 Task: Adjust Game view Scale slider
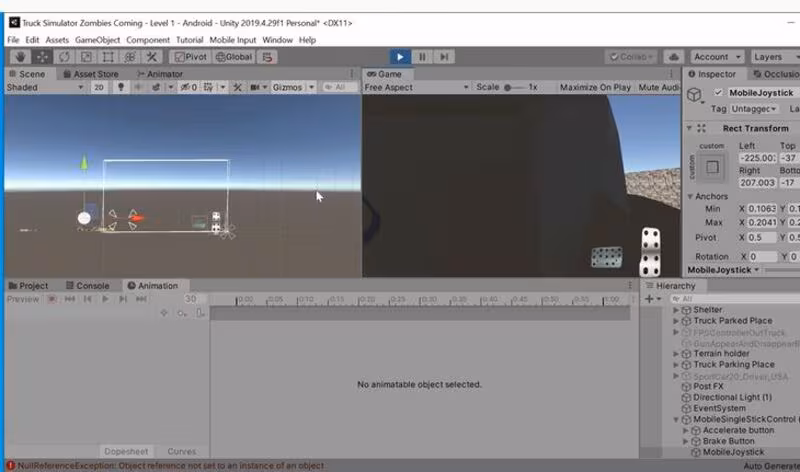tap(514, 87)
